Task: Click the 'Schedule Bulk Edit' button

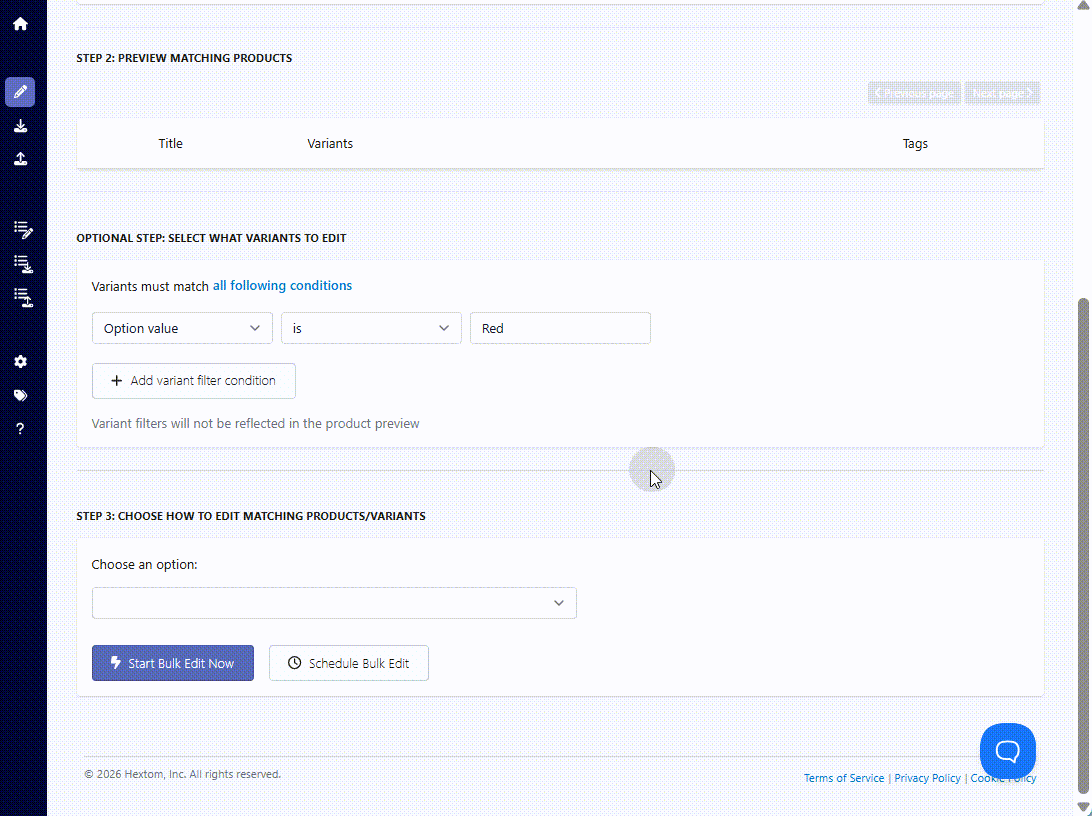Action: (349, 663)
